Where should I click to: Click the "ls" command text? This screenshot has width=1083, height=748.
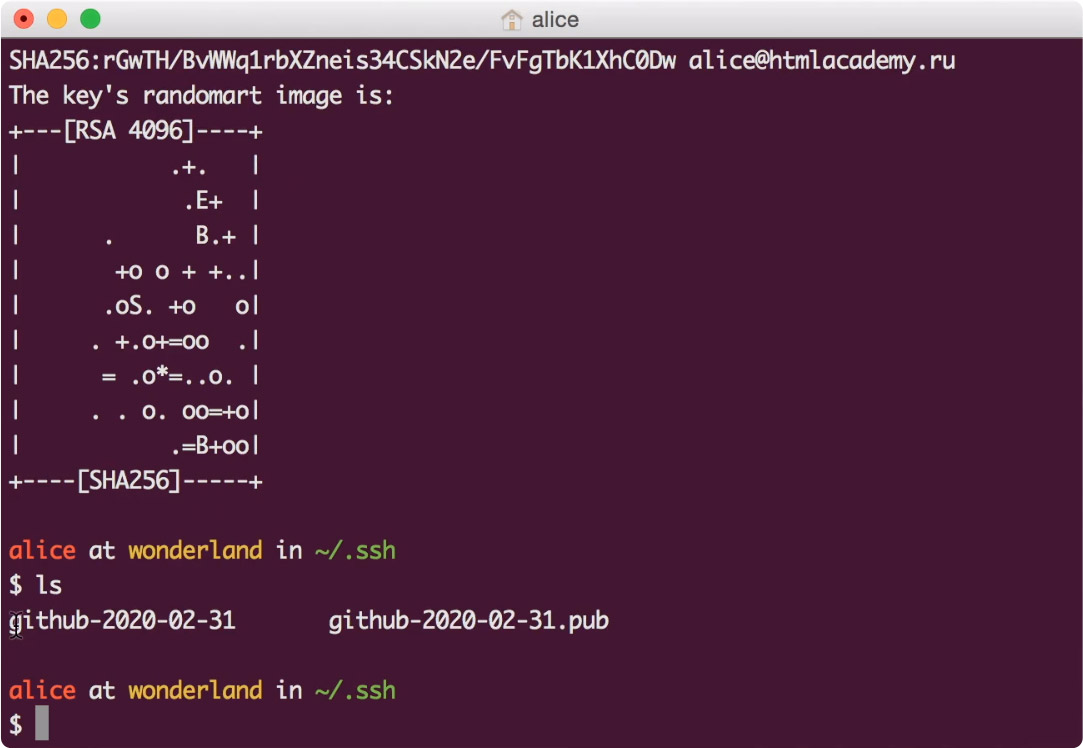tap(49, 586)
